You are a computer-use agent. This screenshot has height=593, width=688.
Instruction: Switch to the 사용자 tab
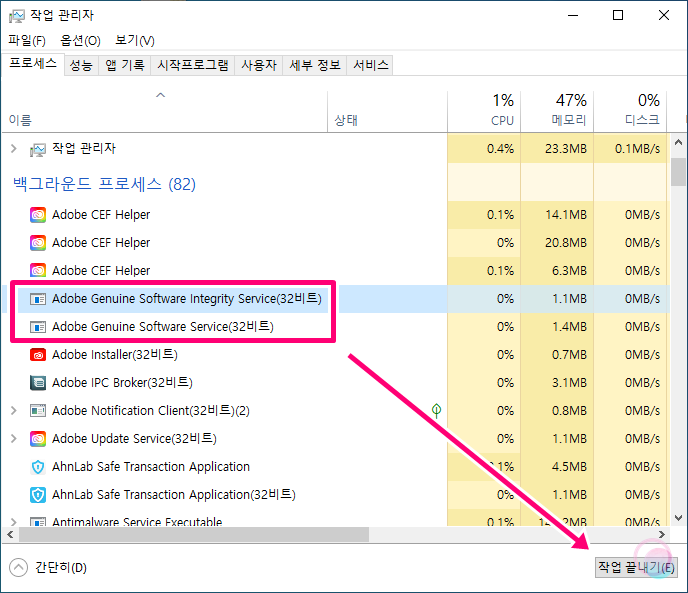tap(259, 65)
